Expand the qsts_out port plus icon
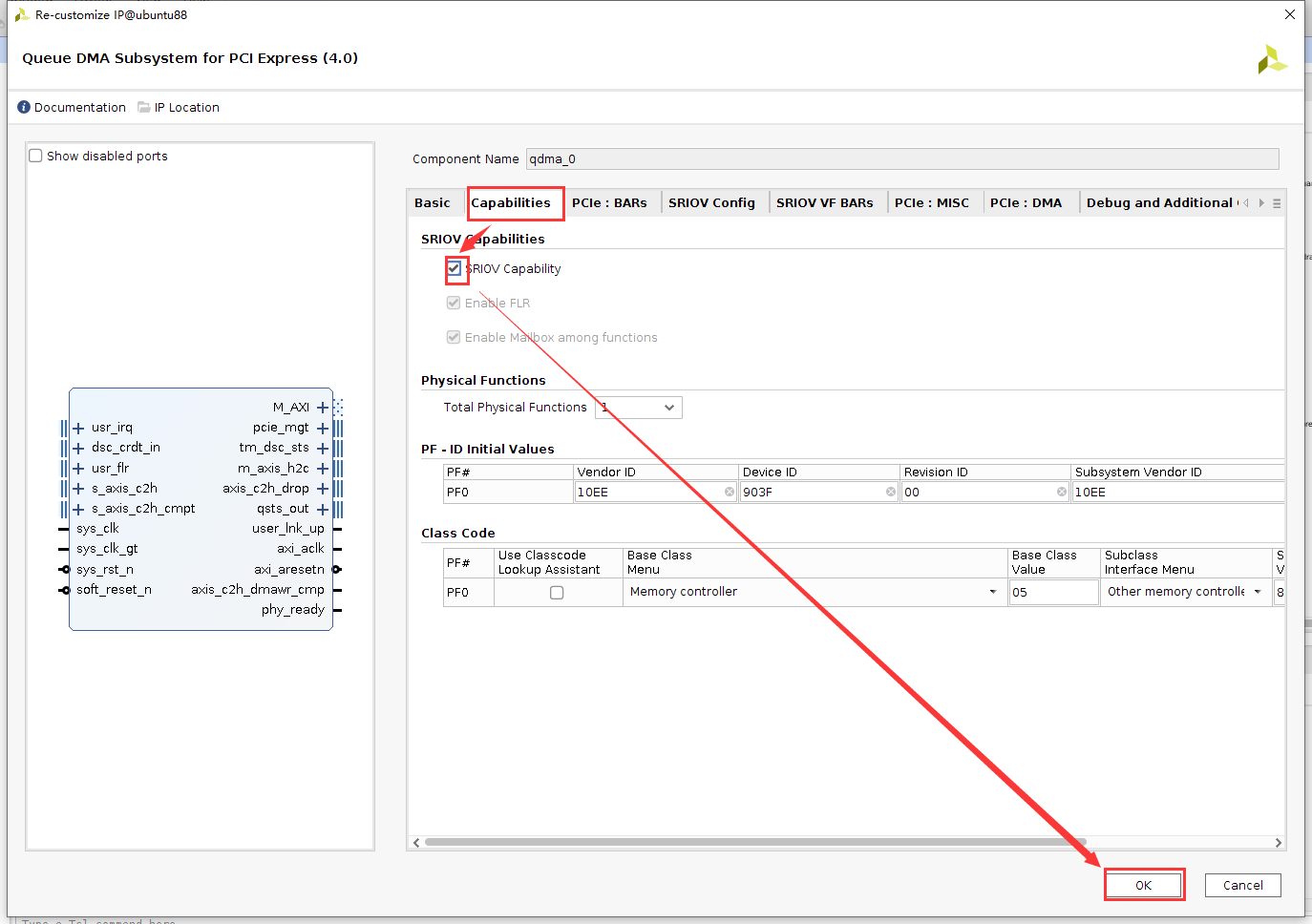Image resolution: width=1312 pixels, height=924 pixels. [323, 509]
